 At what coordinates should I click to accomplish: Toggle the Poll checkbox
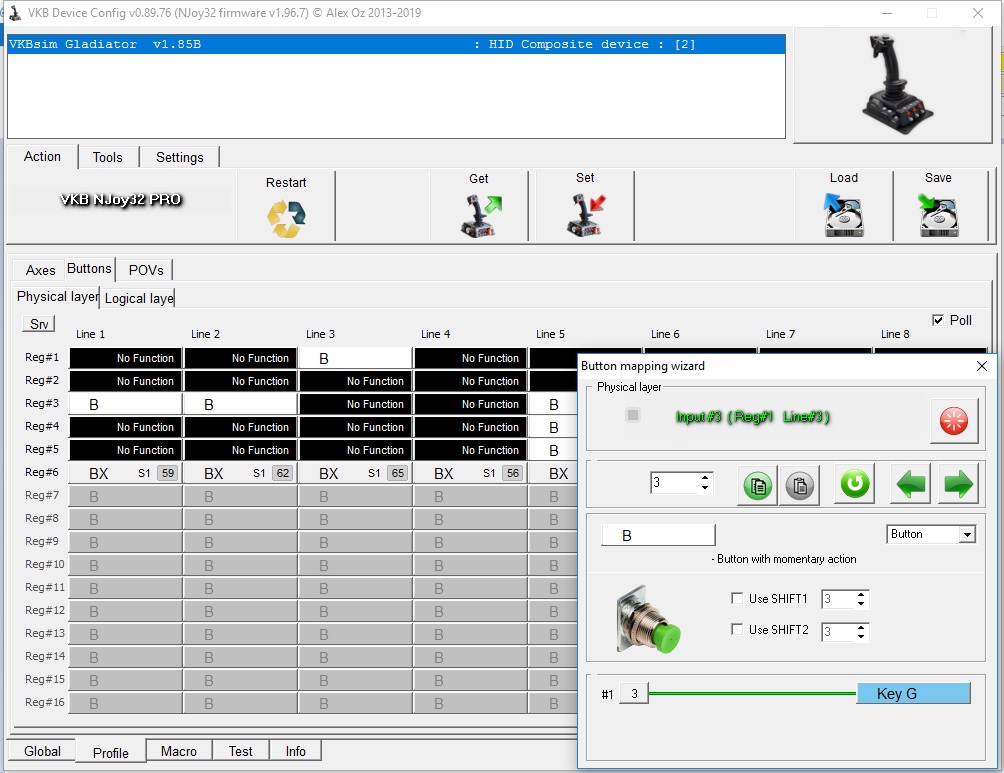pos(938,320)
